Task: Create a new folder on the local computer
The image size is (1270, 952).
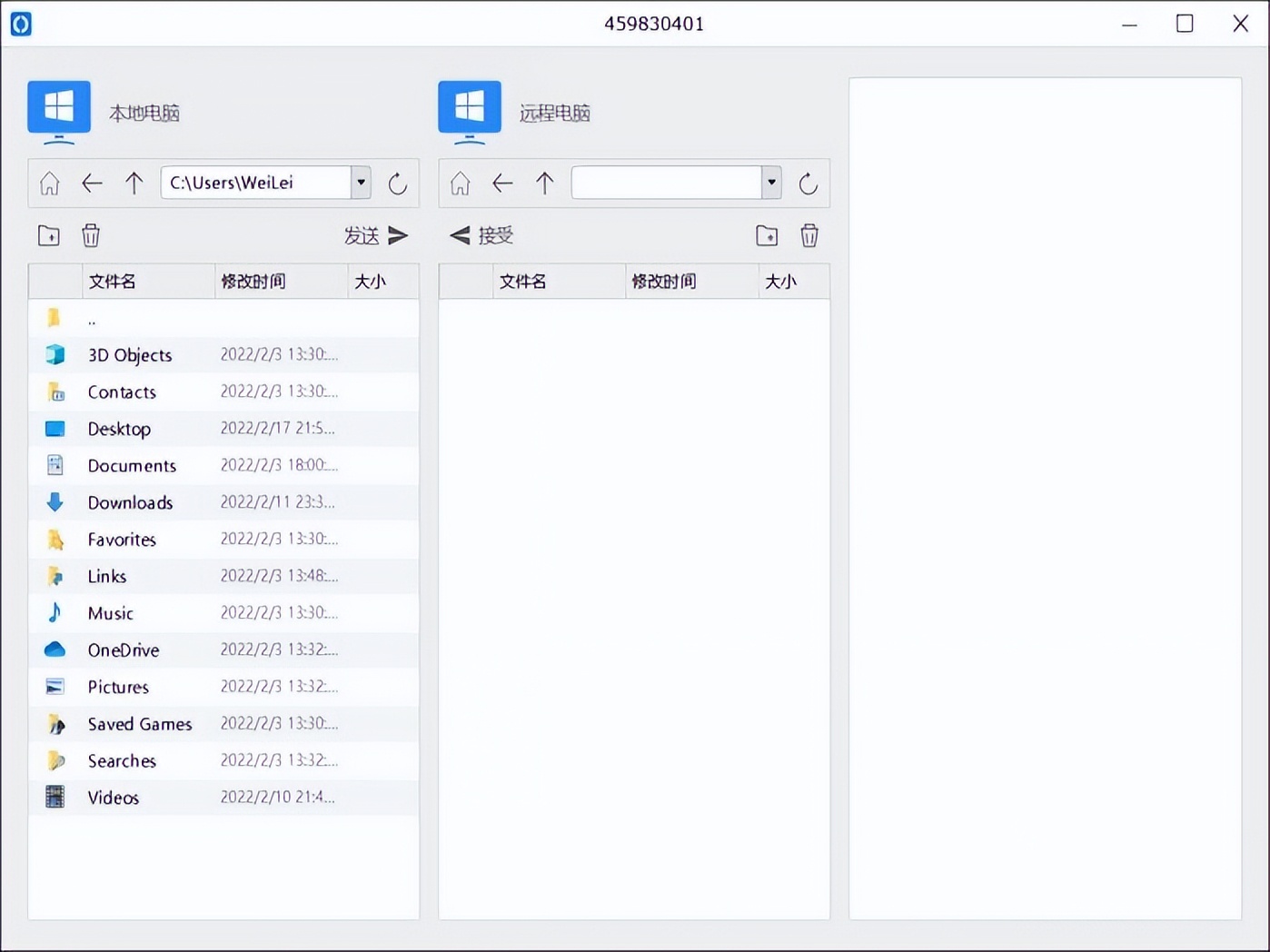Action: [x=48, y=235]
